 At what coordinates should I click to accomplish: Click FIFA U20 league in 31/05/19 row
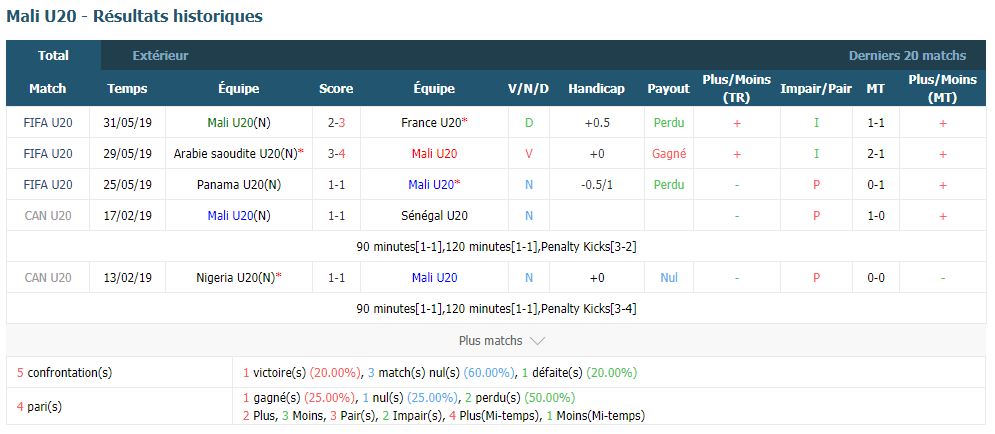tap(48, 122)
